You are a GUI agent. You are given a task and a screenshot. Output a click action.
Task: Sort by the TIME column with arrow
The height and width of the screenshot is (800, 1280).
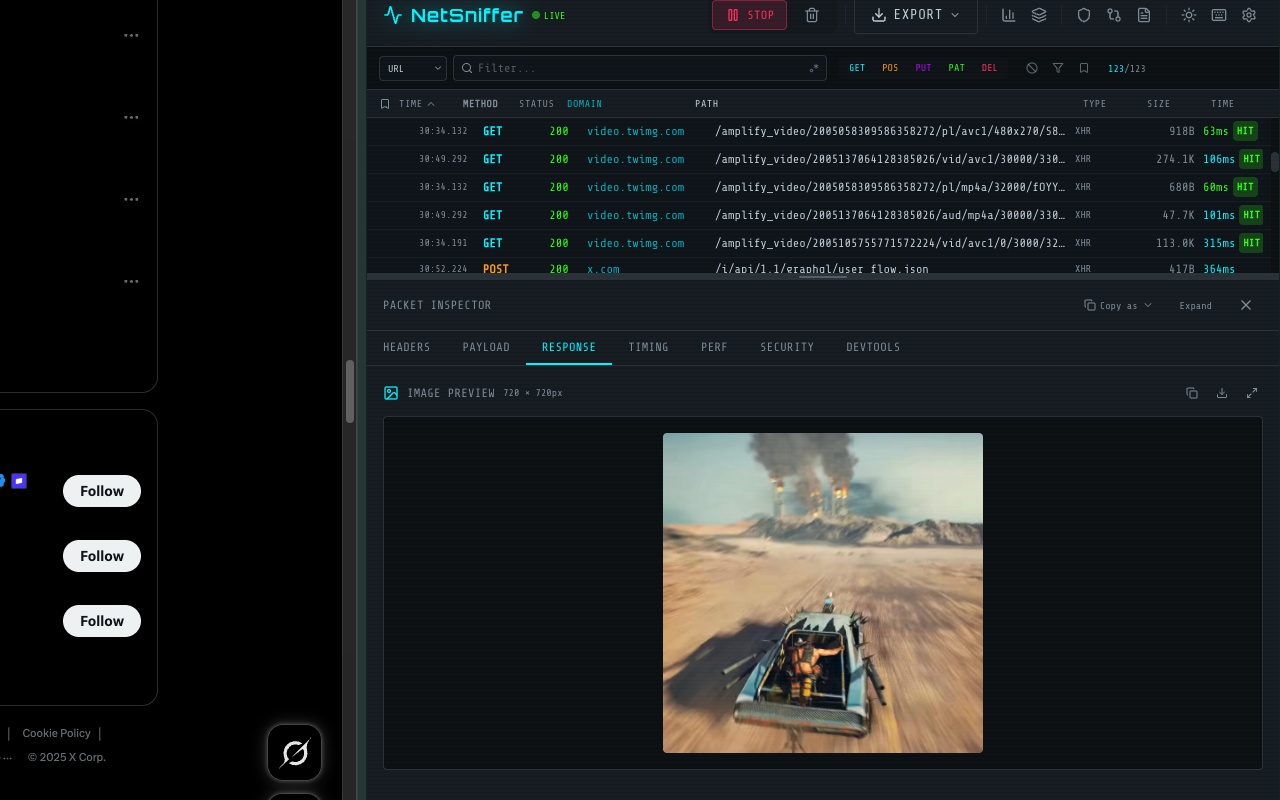click(x=417, y=104)
